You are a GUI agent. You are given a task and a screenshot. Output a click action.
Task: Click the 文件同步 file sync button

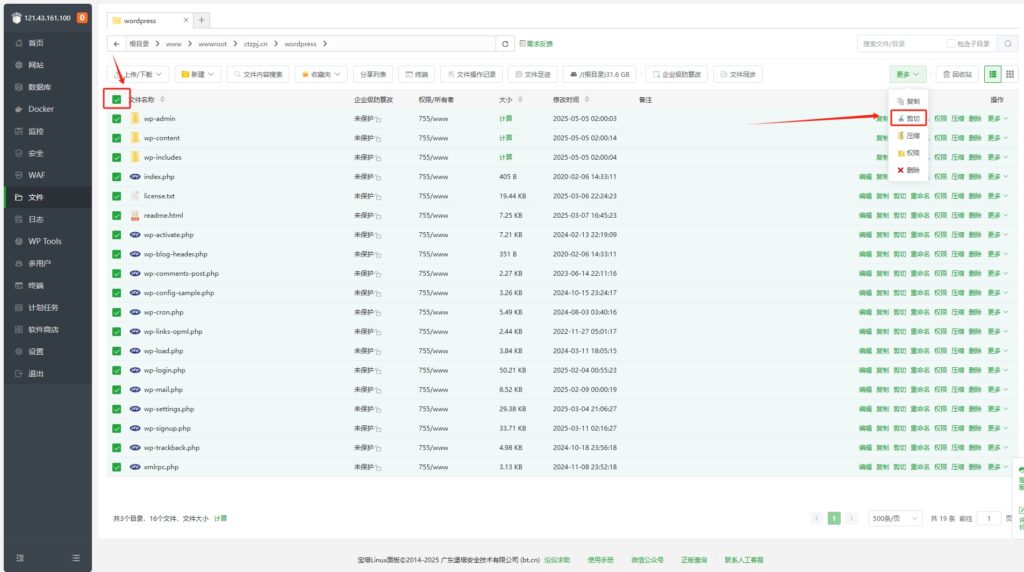[x=738, y=74]
